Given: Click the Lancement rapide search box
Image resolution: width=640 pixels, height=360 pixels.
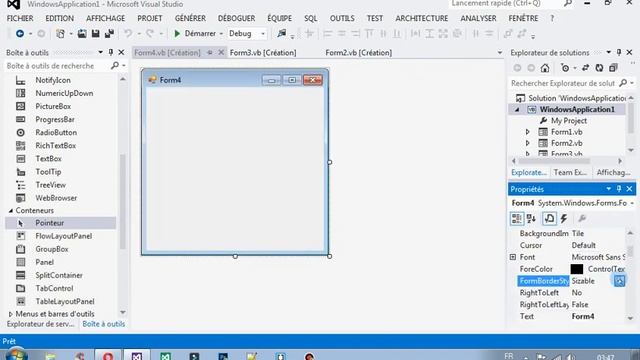Looking at the screenshot, I should 506,4.
